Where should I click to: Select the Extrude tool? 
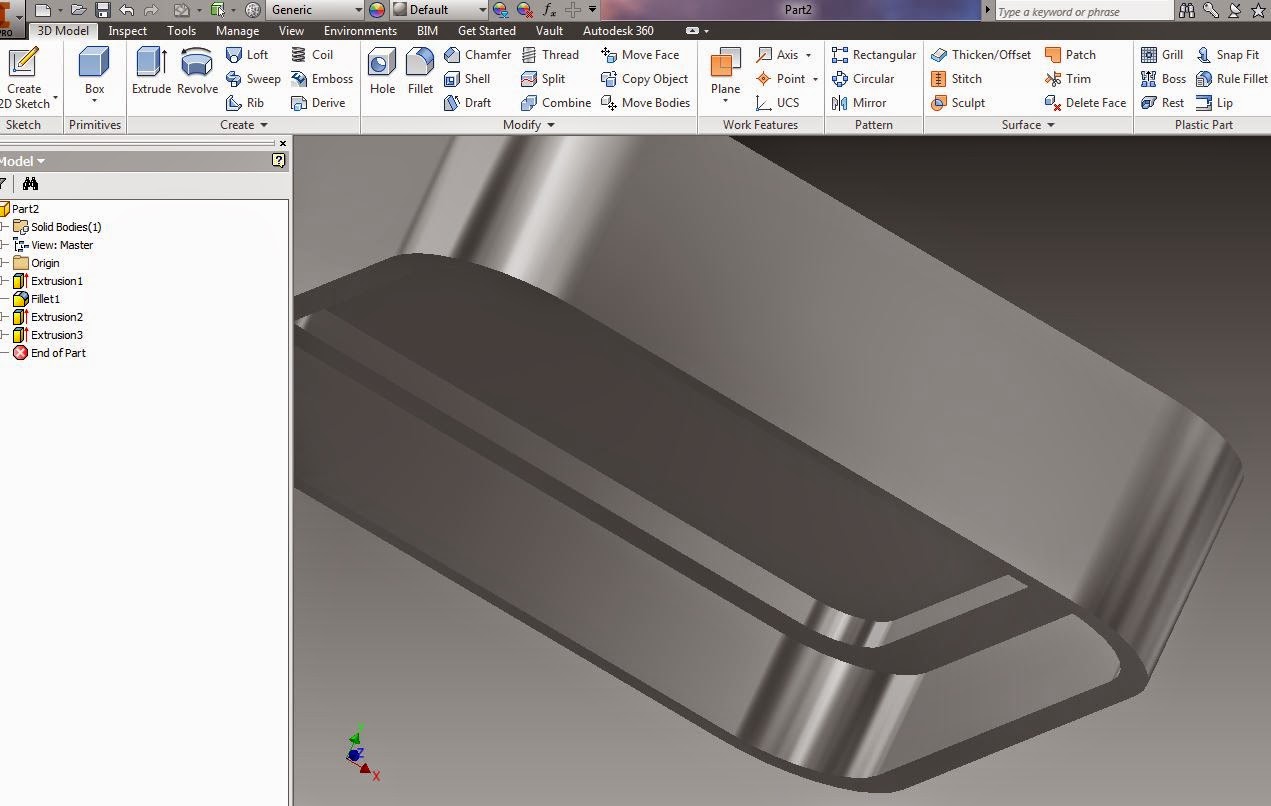151,71
